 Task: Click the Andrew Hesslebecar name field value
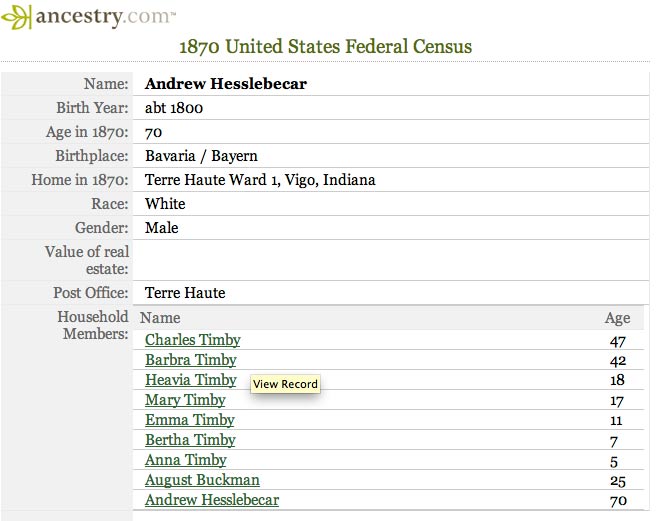(225, 84)
